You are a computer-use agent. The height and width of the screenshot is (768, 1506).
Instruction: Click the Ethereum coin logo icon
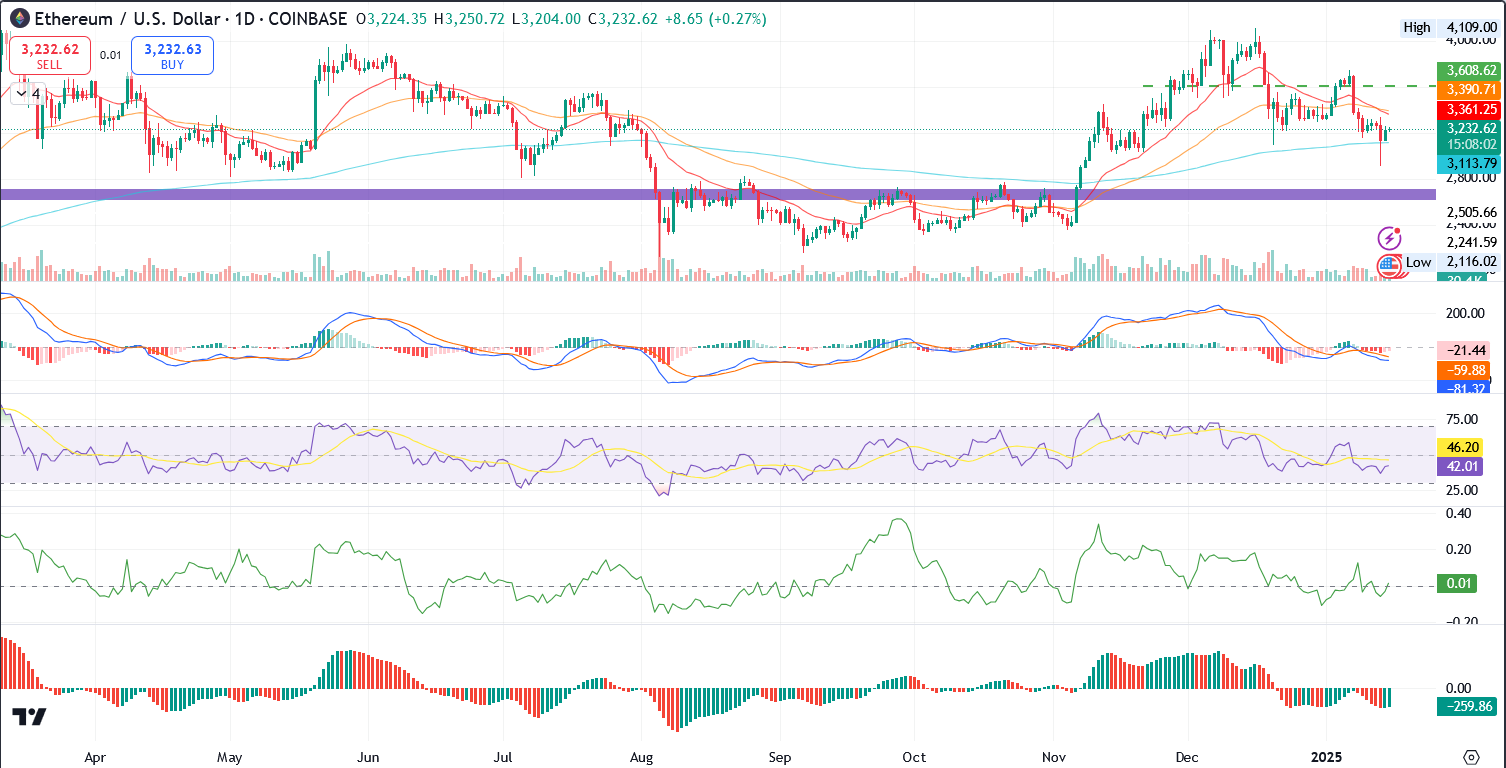pos(19,19)
